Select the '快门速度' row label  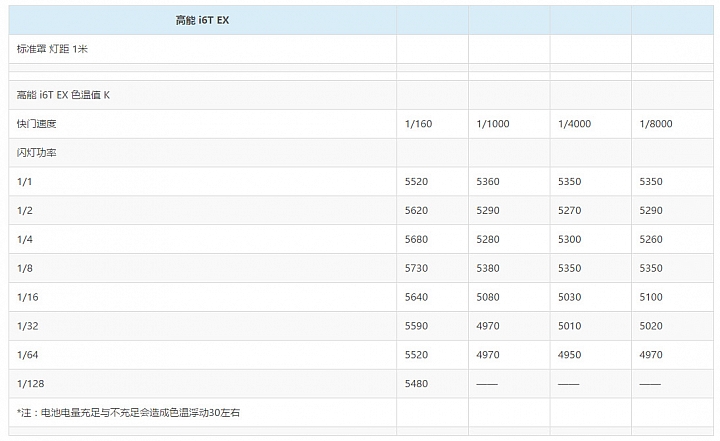[36, 124]
